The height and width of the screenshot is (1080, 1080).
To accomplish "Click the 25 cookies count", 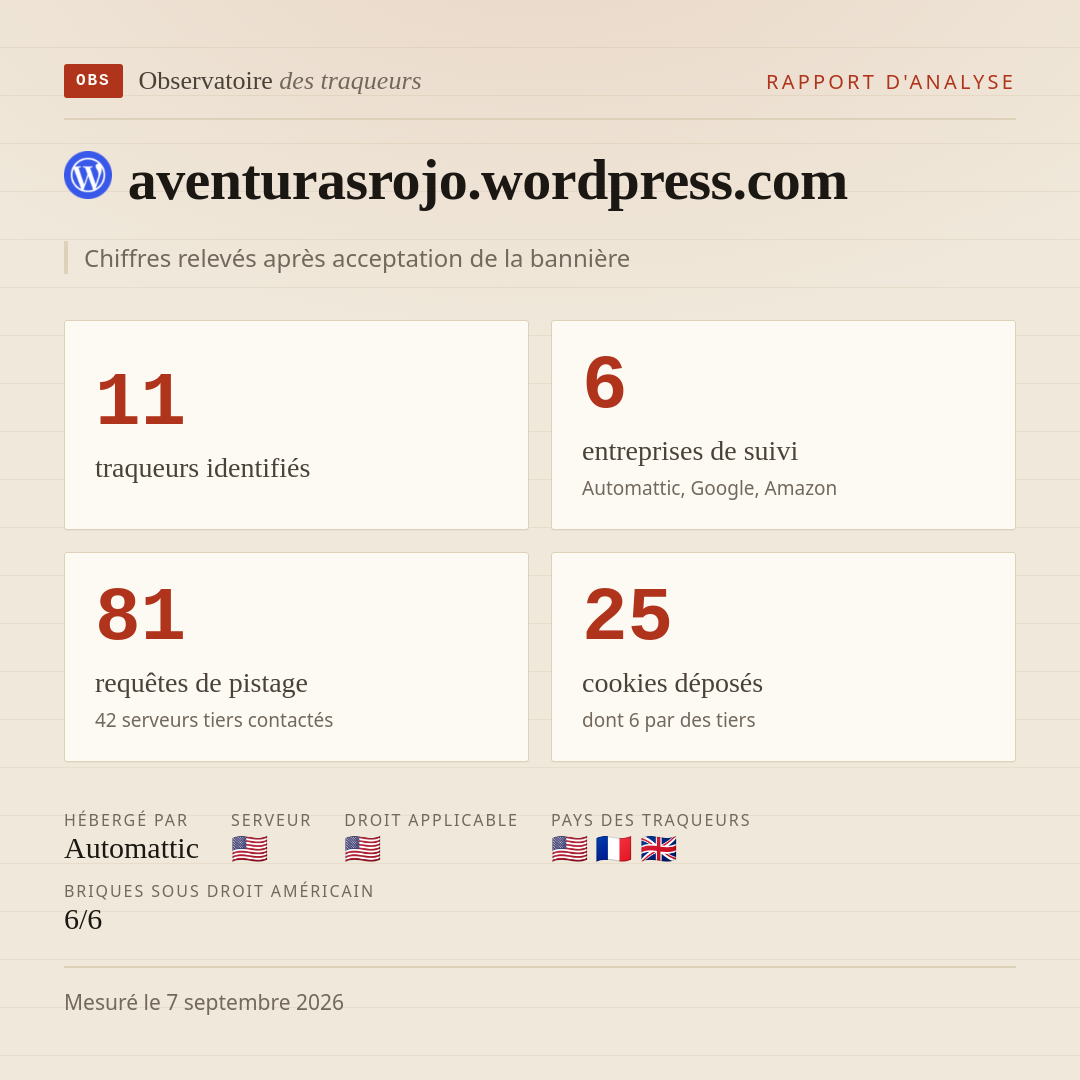I will point(627,614).
